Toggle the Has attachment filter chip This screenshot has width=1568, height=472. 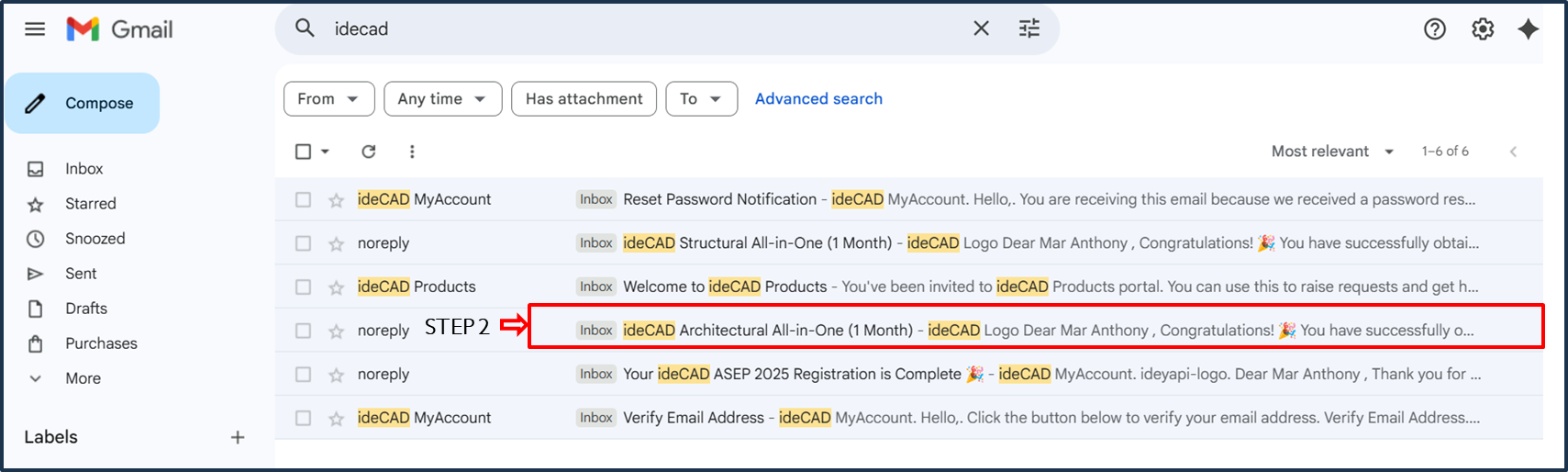(584, 99)
